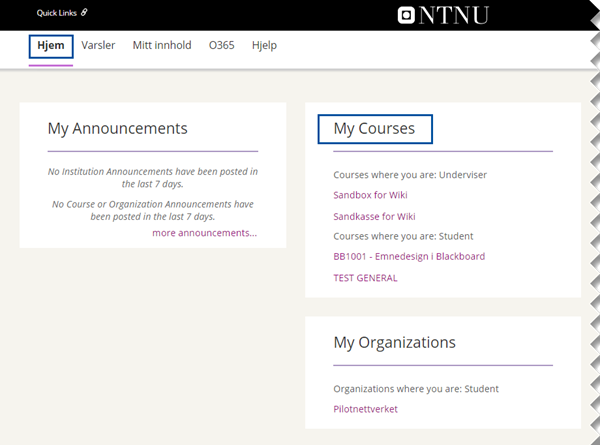Switch to the Varsler tab

(98, 45)
